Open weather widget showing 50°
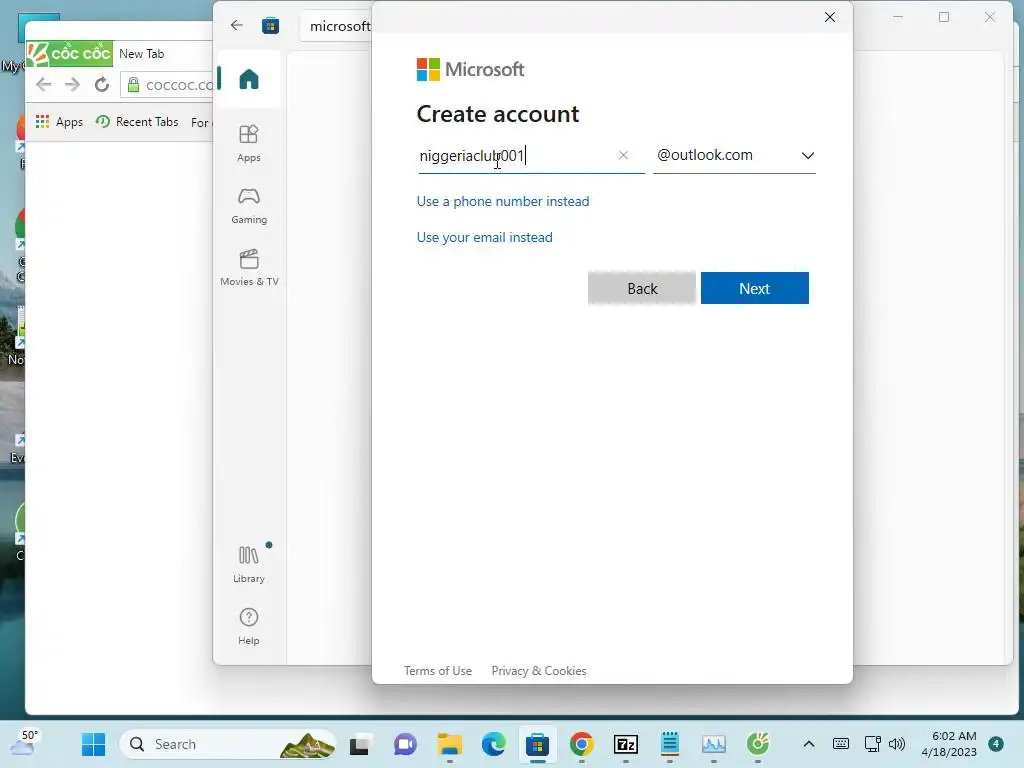 (25, 743)
